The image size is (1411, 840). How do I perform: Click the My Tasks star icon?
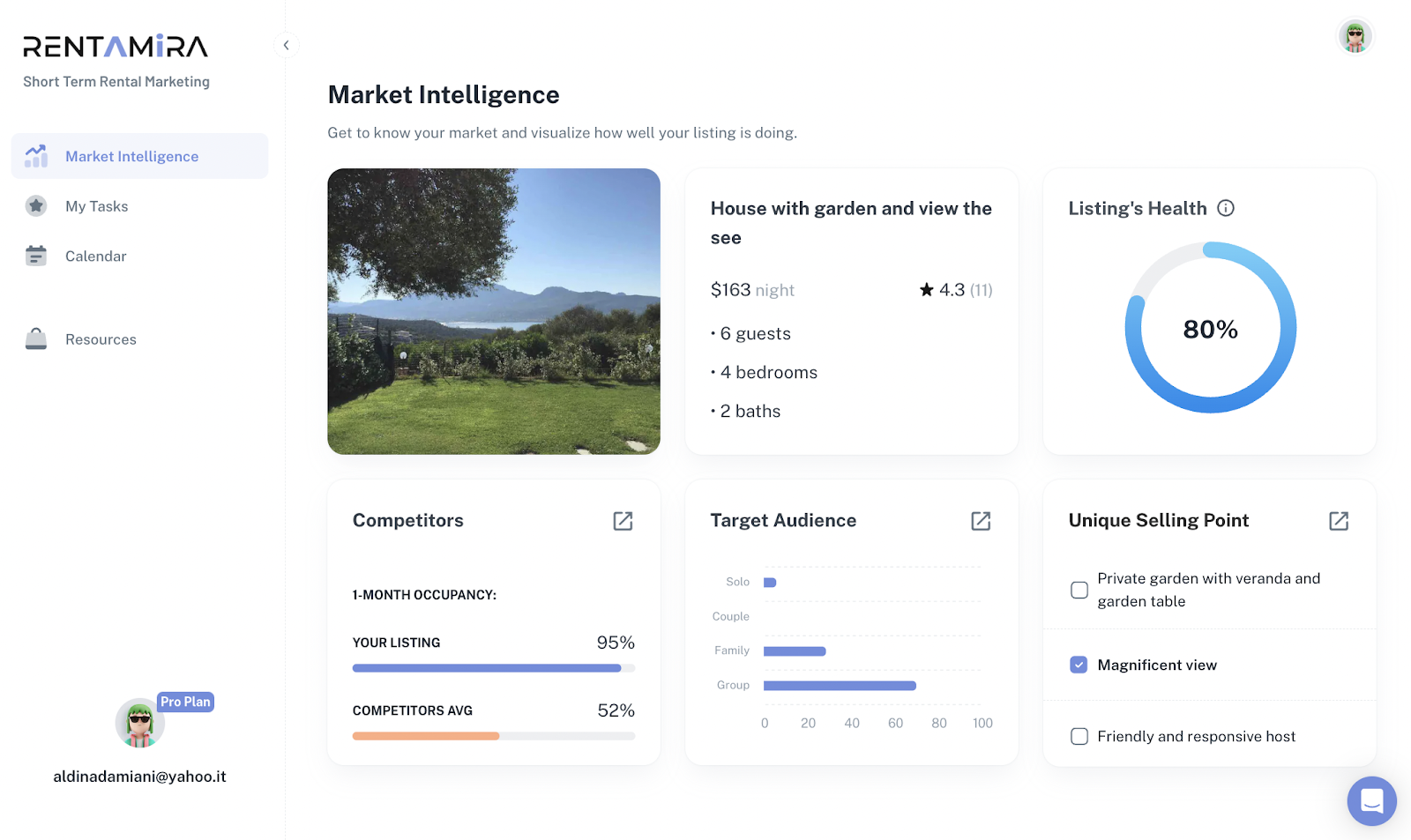coord(36,205)
